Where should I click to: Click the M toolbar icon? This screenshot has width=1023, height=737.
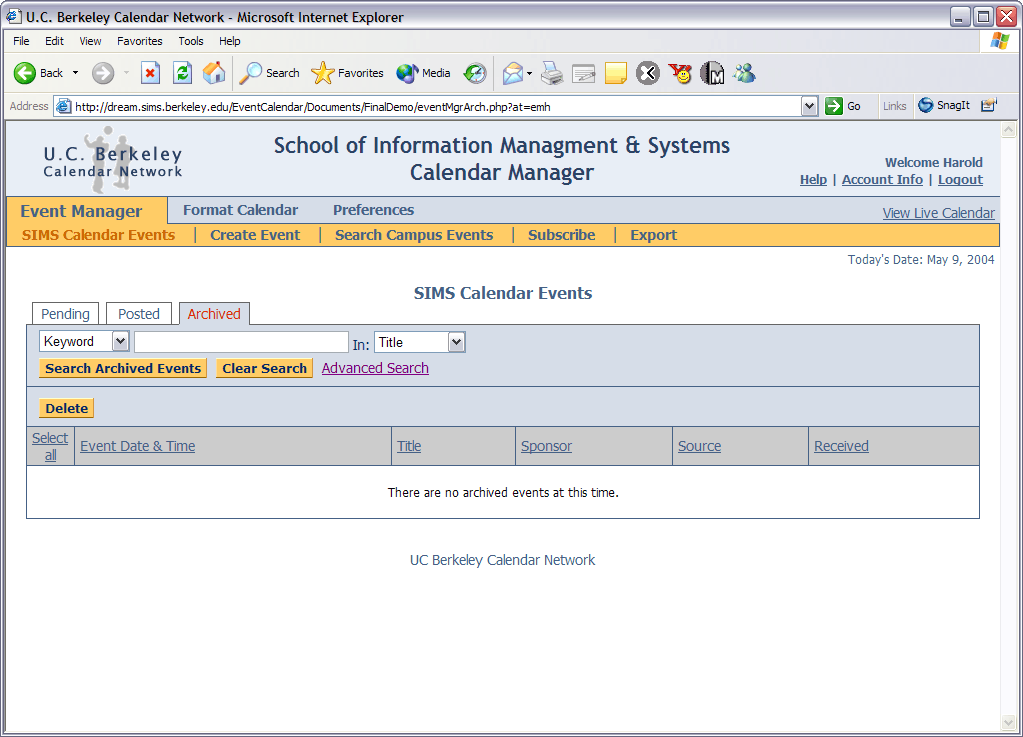pos(712,73)
